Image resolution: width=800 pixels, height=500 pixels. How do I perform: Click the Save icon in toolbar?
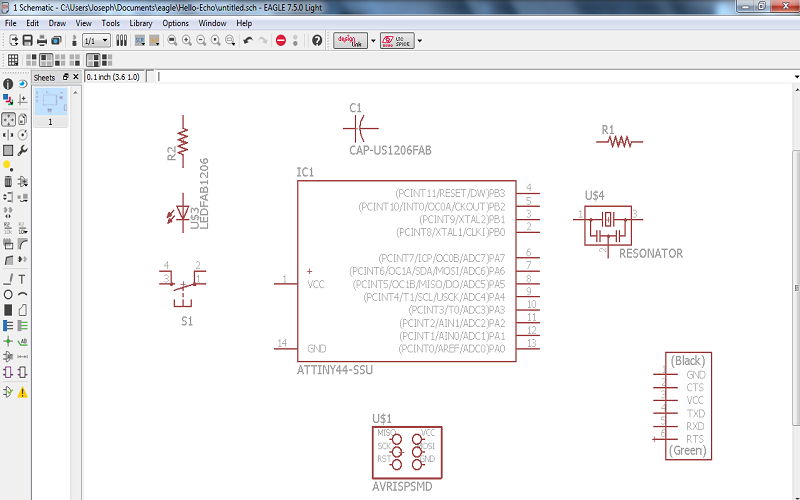(x=28, y=40)
